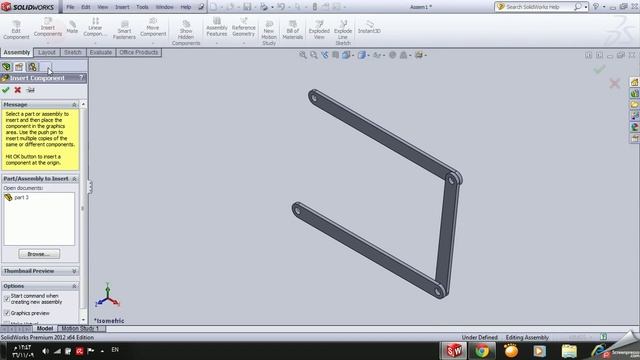Click Zoom to Fit in view toolbar
This screenshot has height=360, width=640.
(x=302, y=55)
